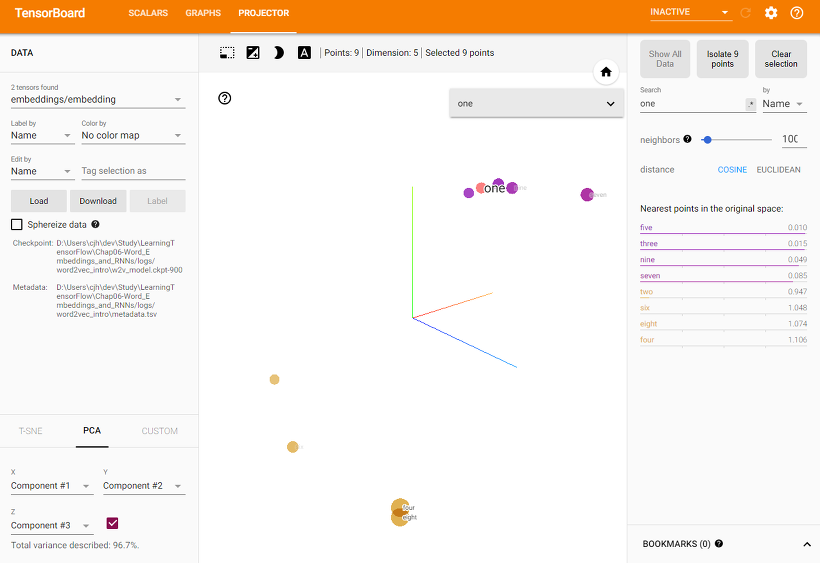Open the Color by dropdown
The width and height of the screenshot is (820, 563).
(133, 135)
